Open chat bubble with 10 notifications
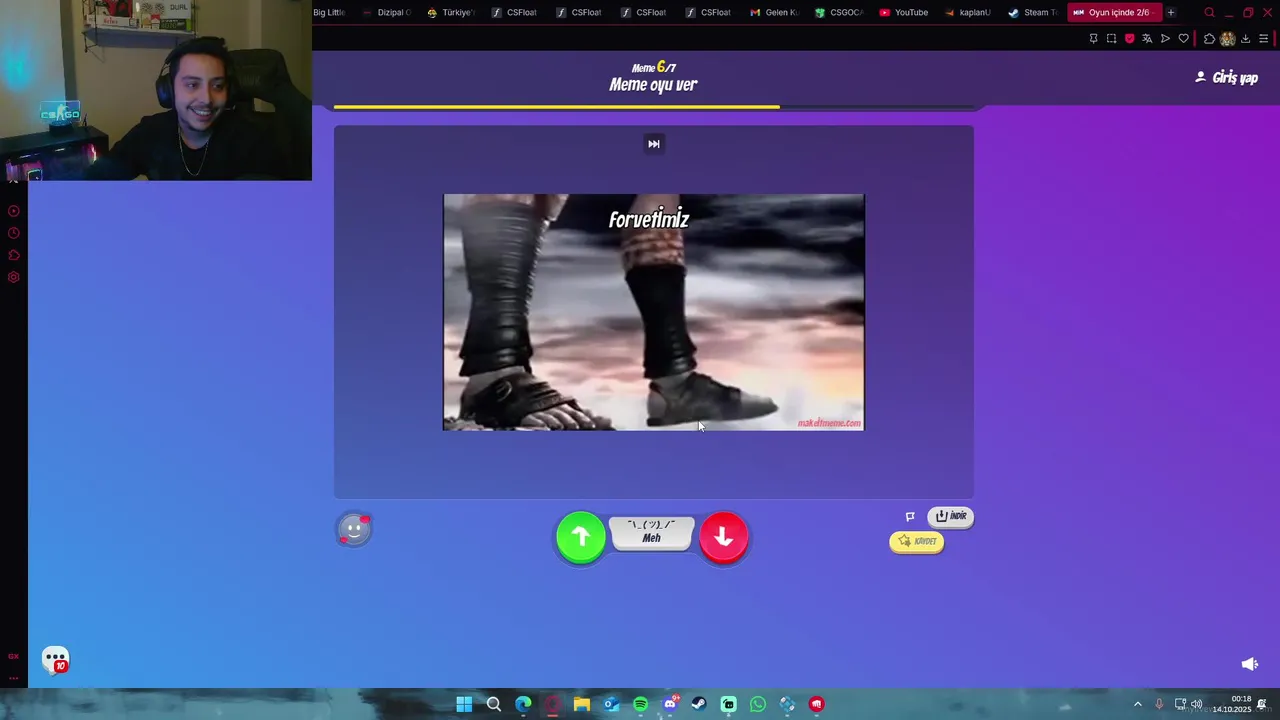The width and height of the screenshot is (1280, 720). (x=55, y=660)
